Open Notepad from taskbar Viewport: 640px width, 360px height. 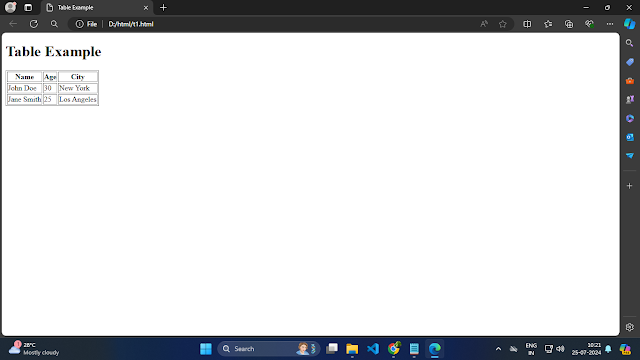(414, 349)
